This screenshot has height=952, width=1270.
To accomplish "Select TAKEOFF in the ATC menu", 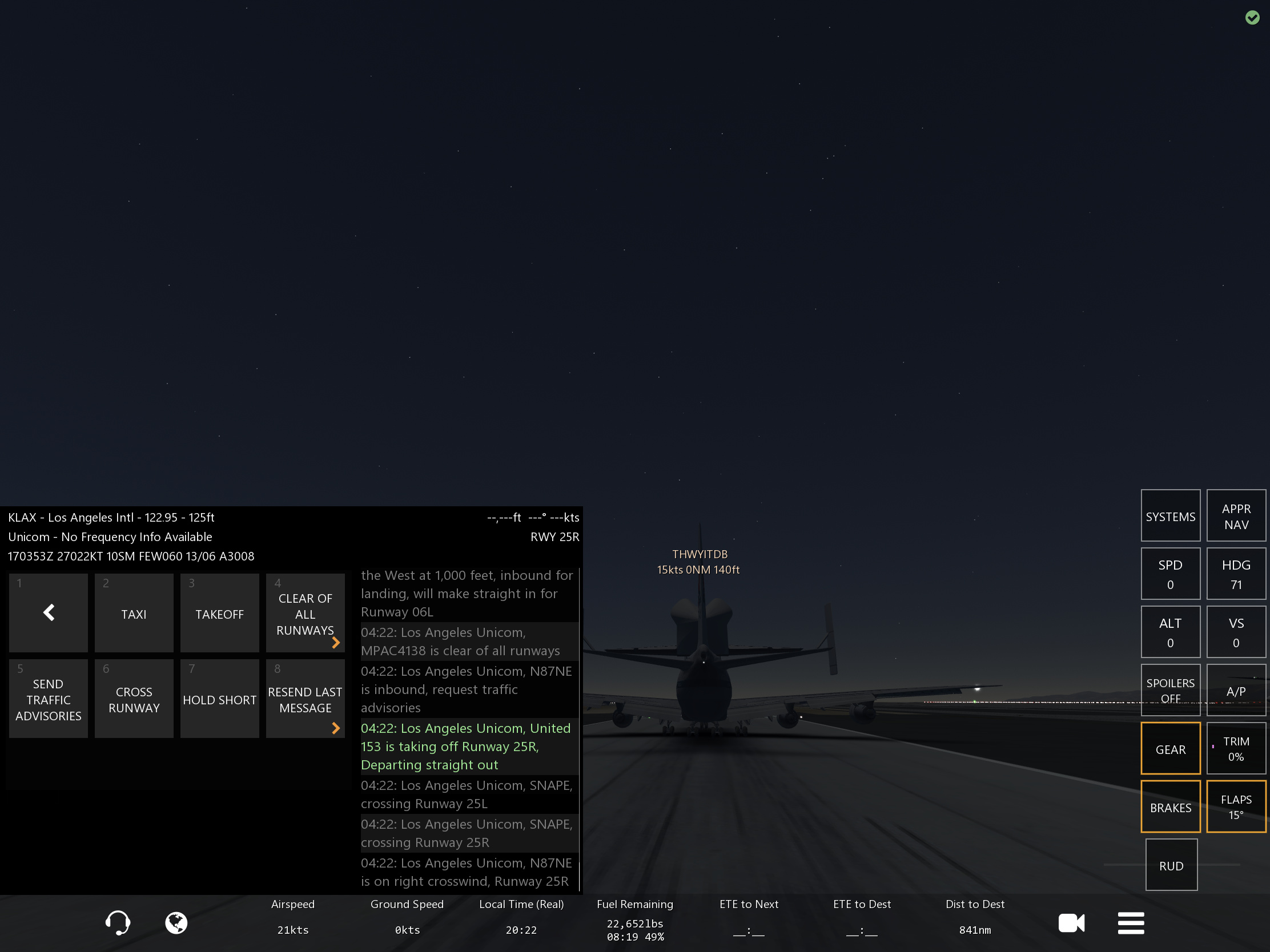I will 219,614.
